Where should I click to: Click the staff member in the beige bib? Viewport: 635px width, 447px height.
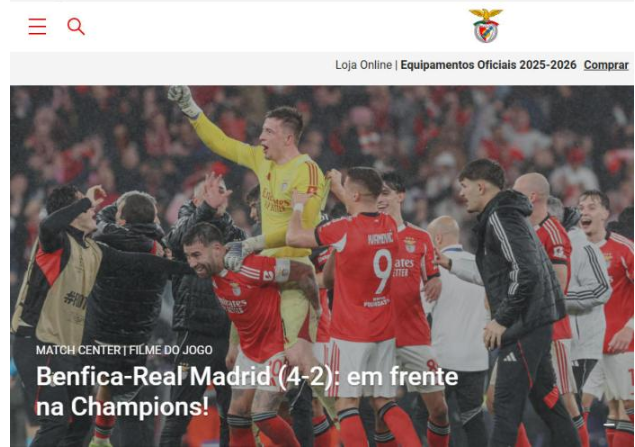point(61,292)
